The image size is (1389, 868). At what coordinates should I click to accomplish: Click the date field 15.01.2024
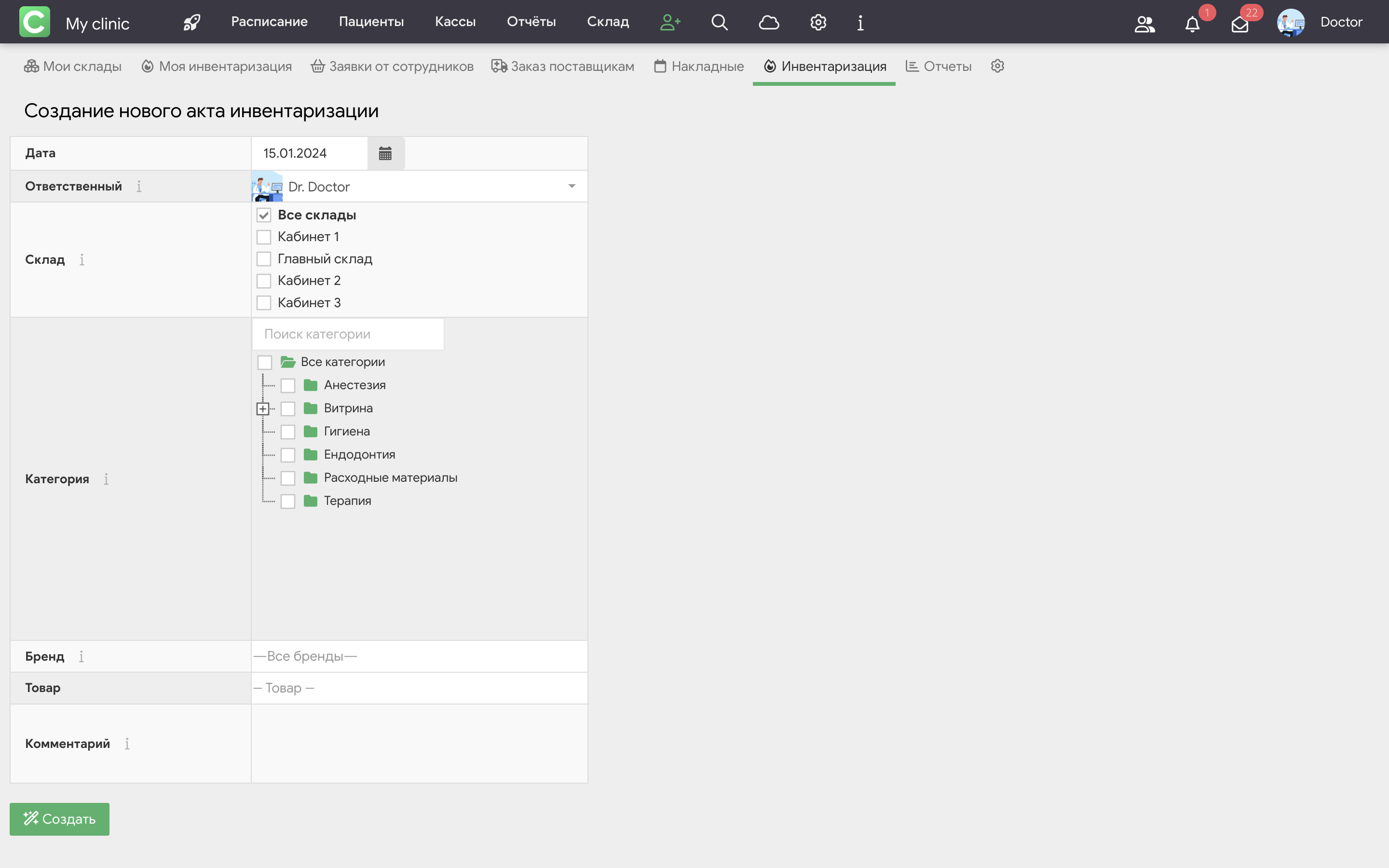click(x=310, y=153)
